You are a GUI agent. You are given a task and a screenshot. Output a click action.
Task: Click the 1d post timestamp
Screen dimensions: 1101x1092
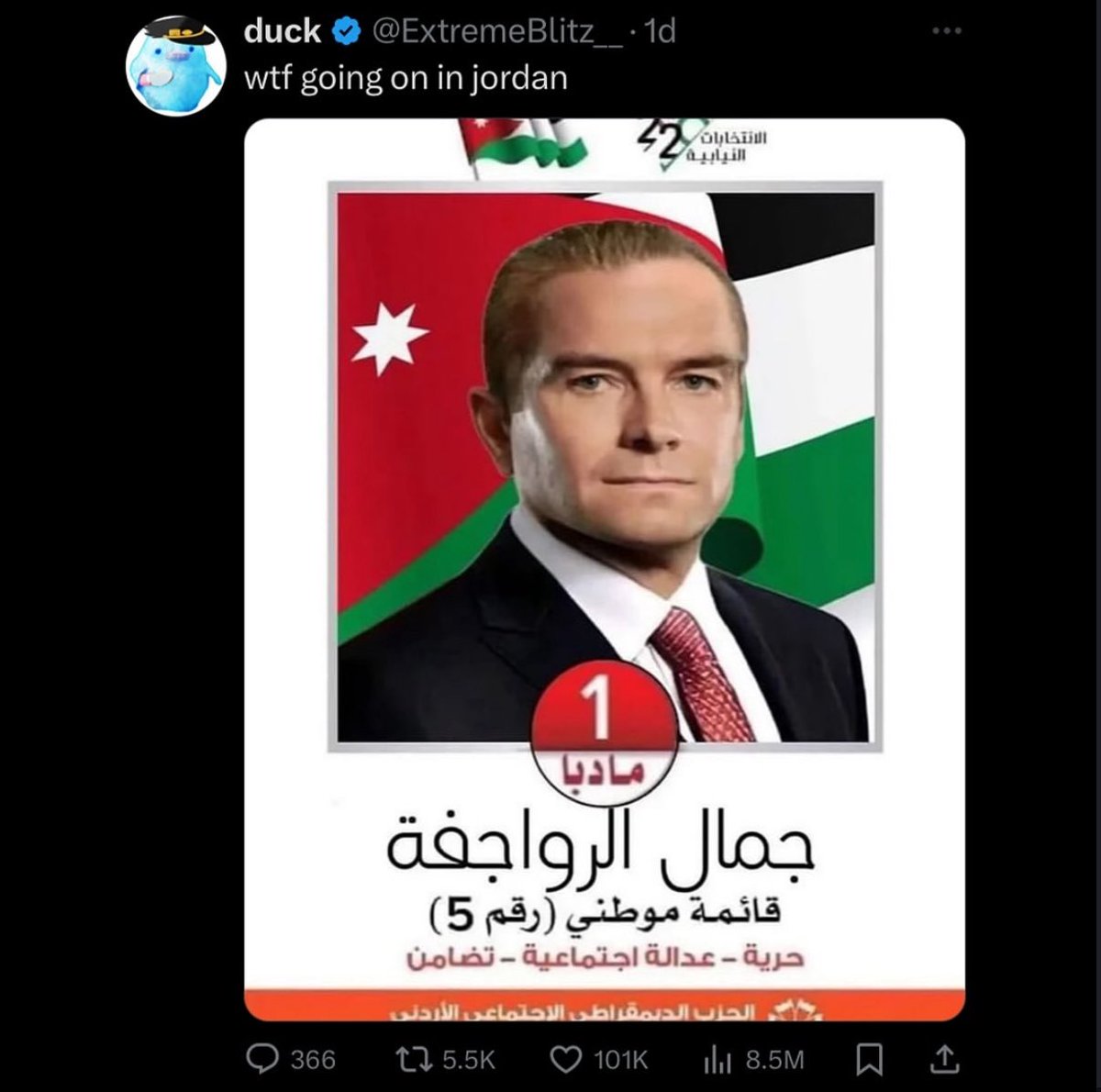[661, 32]
